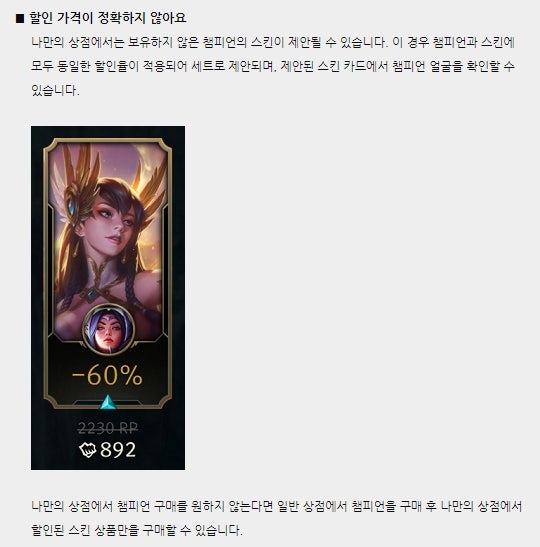This screenshot has height=547, width=540.
Task: Click the paragraph line starting 나만의 상점에서는 보유하지
Action: (273, 42)
